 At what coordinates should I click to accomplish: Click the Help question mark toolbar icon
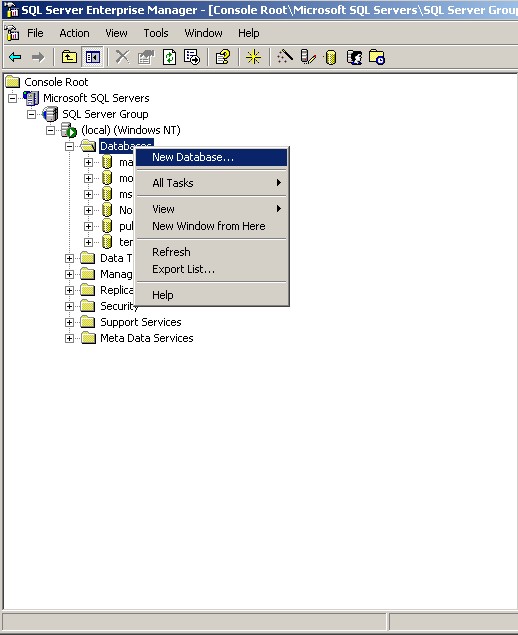[x=223, y=57]
